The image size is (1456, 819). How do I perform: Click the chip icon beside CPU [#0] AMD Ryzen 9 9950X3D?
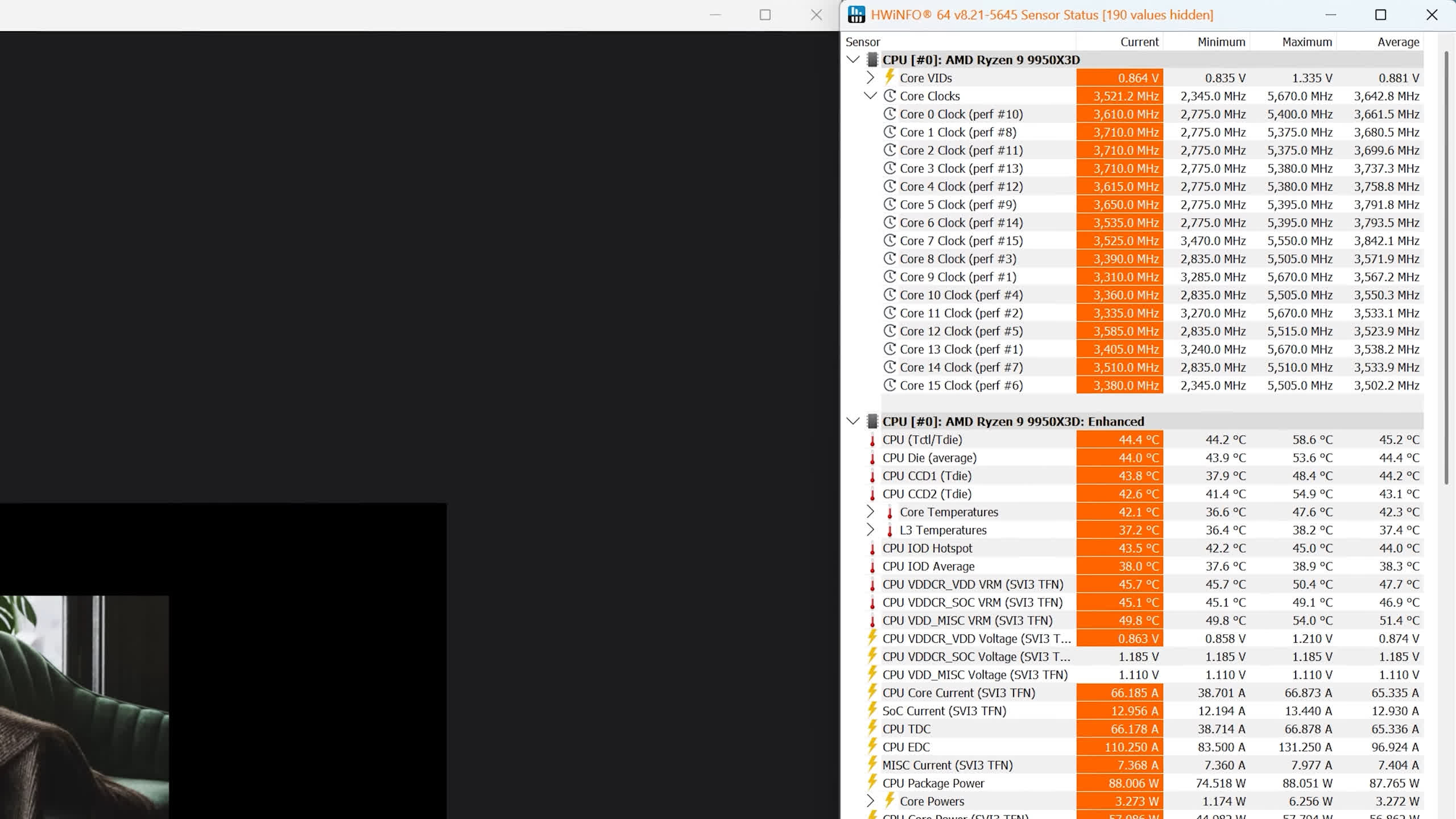pyautogui.click(x=872, y=60)
